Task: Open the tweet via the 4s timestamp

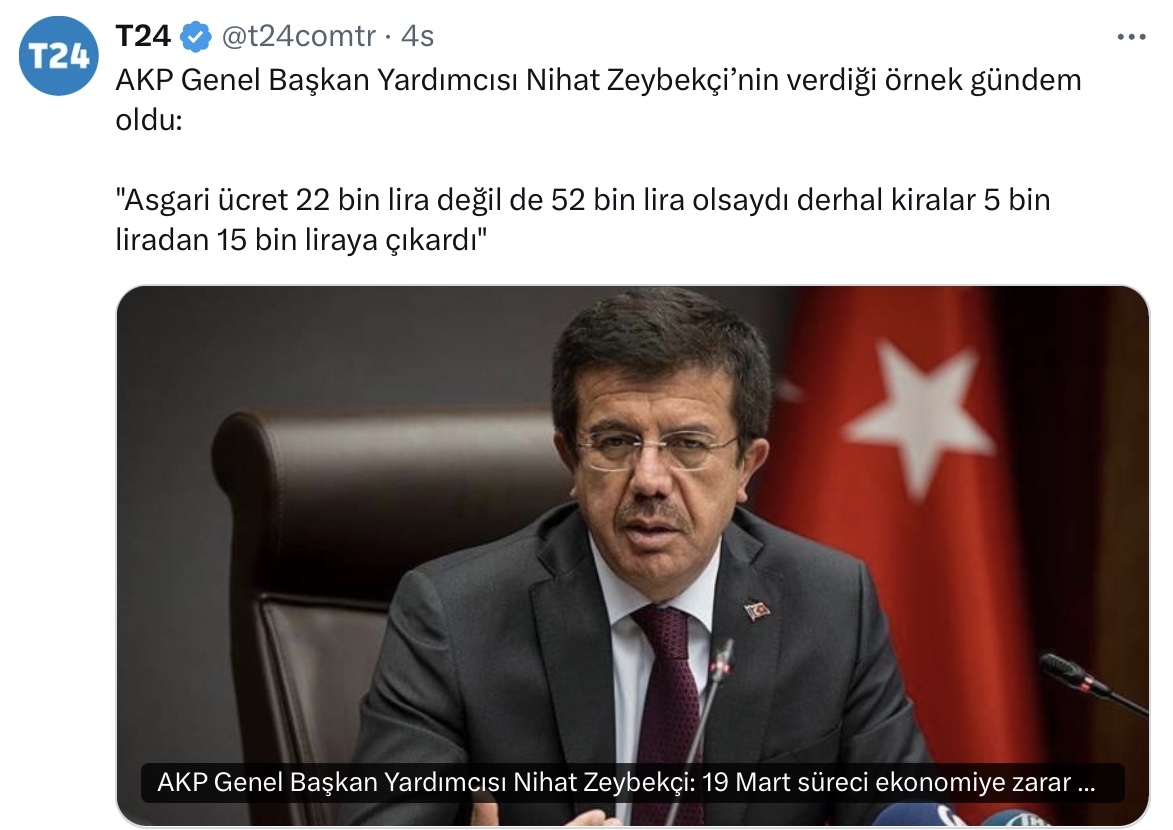Action: [417, 36]
